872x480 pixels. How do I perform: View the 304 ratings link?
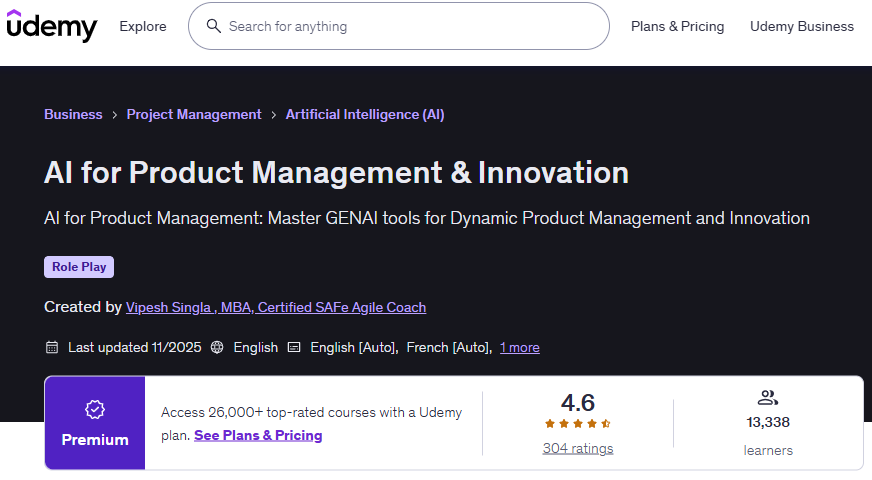point(578,448)
